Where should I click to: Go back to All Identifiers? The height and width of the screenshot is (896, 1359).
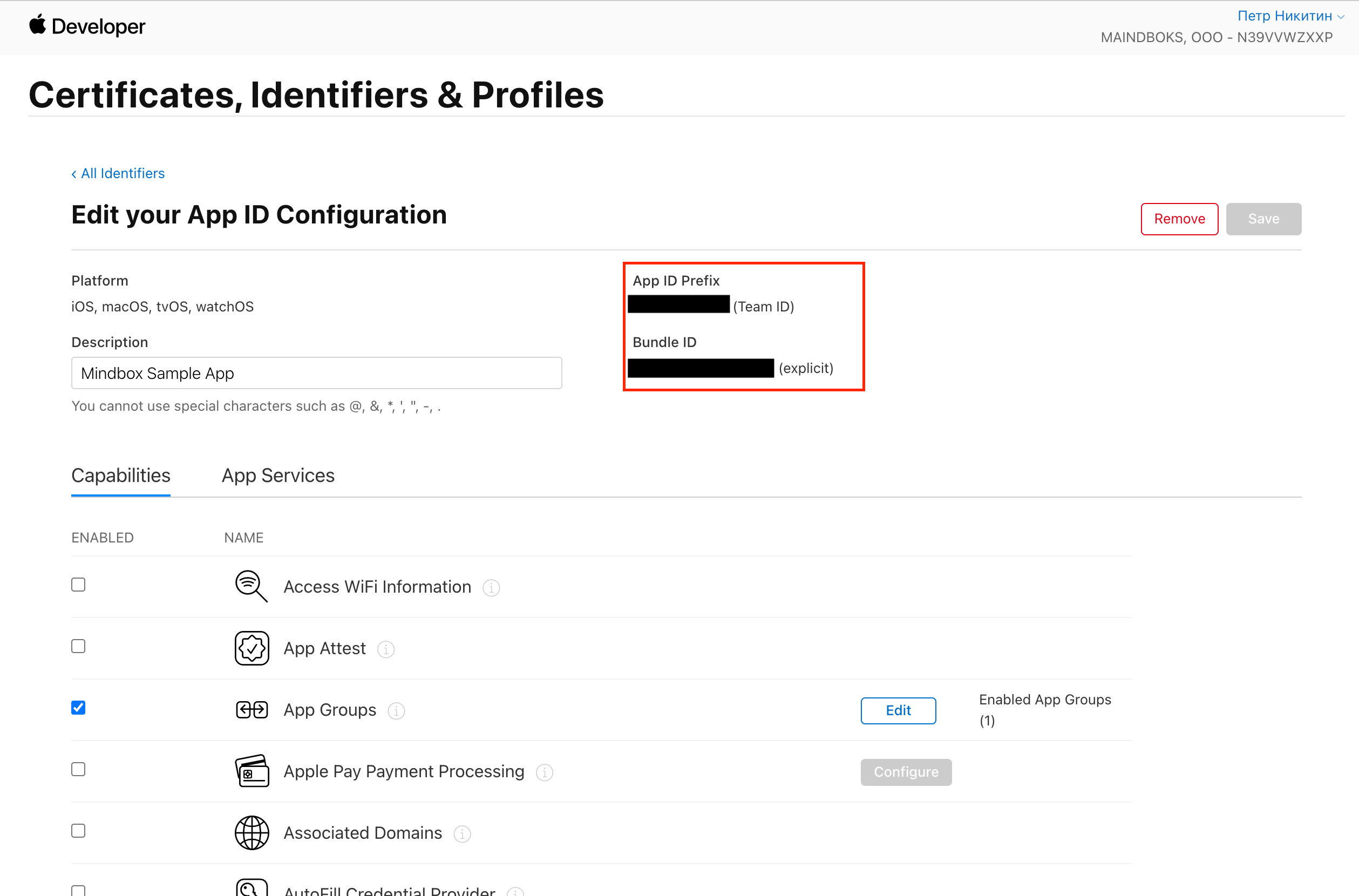point(118,173)
